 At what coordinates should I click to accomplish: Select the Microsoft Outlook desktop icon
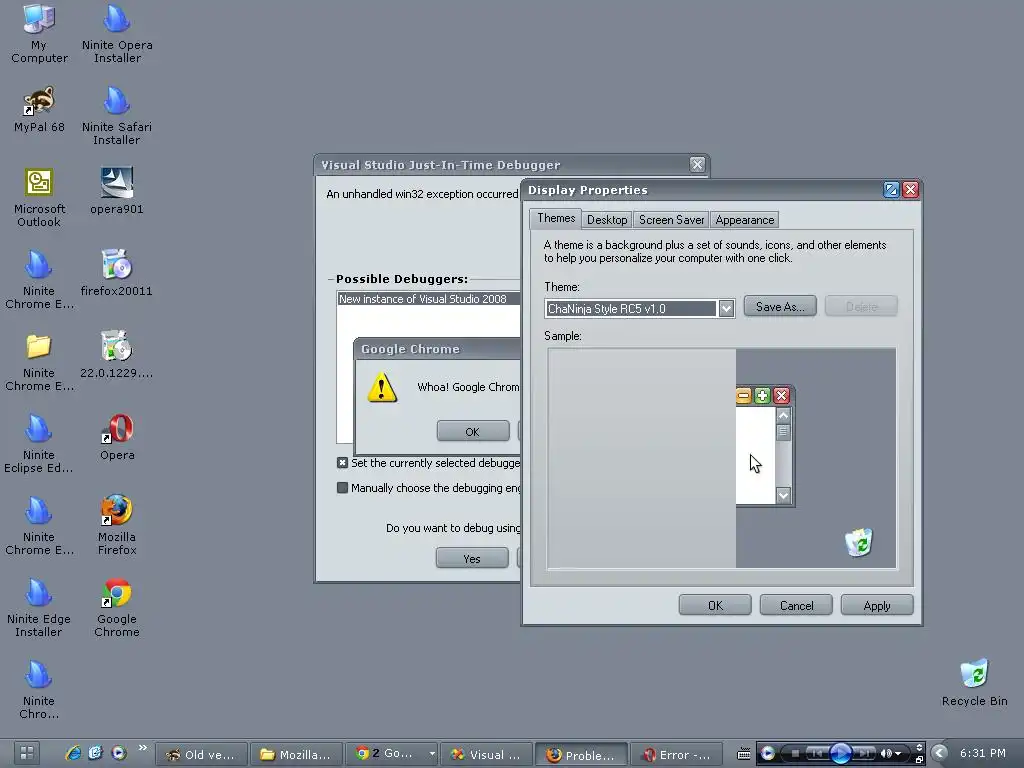[x=39, y=197]
